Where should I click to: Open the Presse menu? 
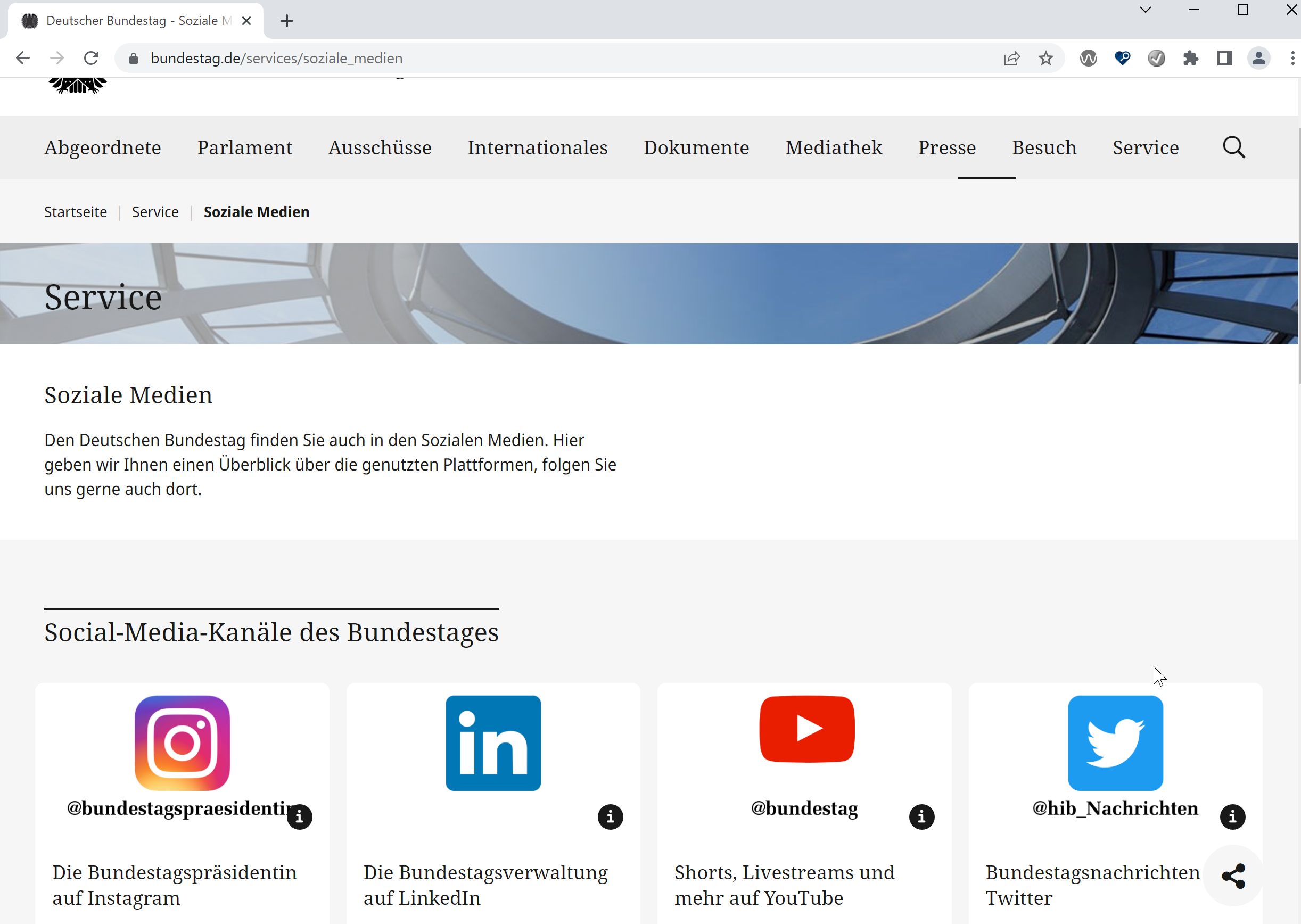coord(946,147)
